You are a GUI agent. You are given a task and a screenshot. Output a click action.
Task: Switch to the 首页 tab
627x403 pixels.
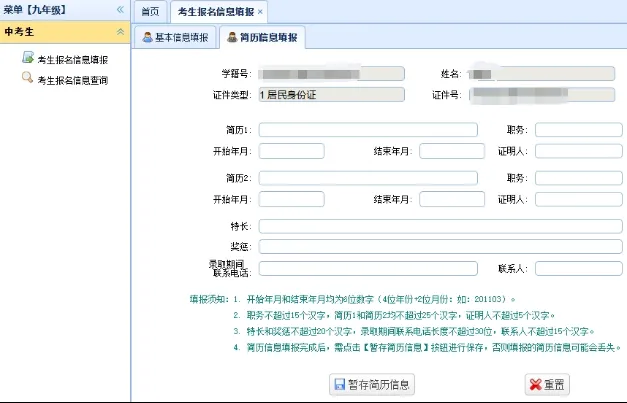click(150, 12)
